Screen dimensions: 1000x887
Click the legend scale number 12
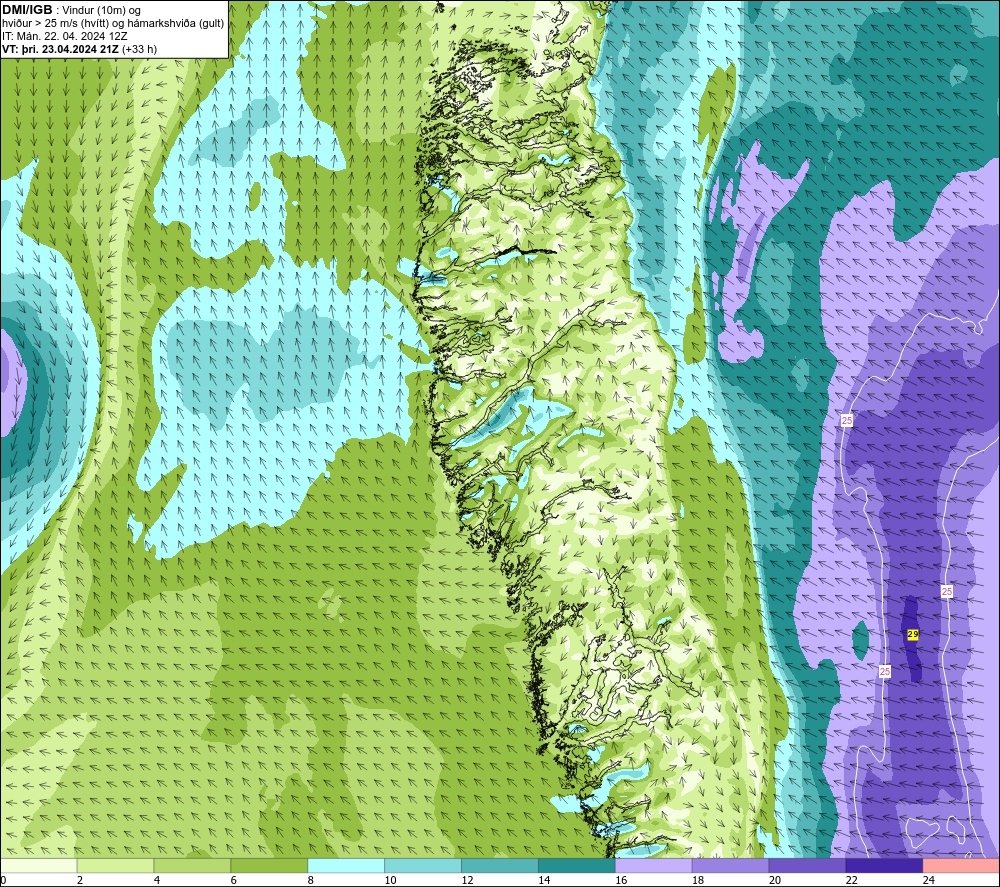point(467,880)
